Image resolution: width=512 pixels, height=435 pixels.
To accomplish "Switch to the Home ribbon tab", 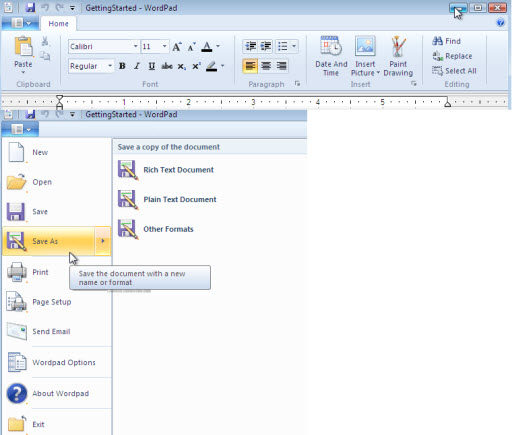I will (58, 24).
